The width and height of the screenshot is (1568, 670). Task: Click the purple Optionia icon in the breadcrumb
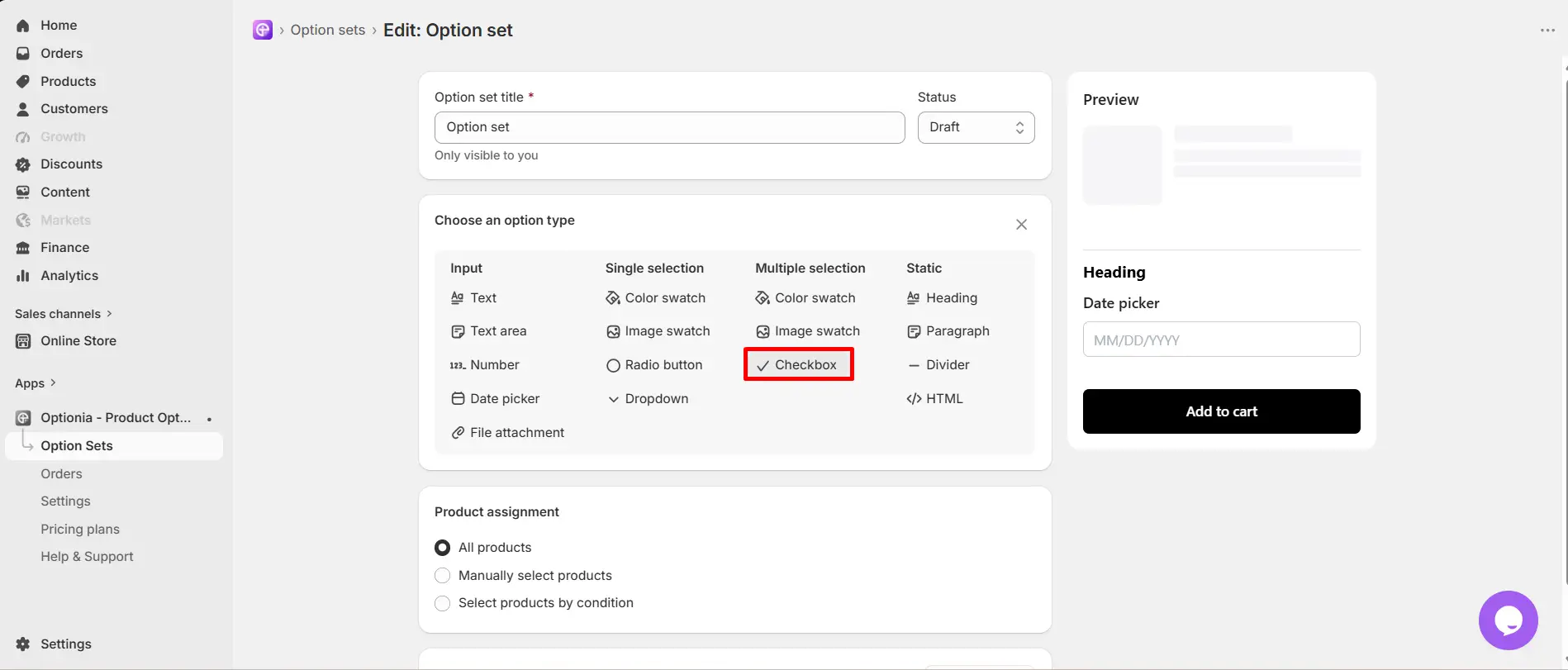coord(263,31)
